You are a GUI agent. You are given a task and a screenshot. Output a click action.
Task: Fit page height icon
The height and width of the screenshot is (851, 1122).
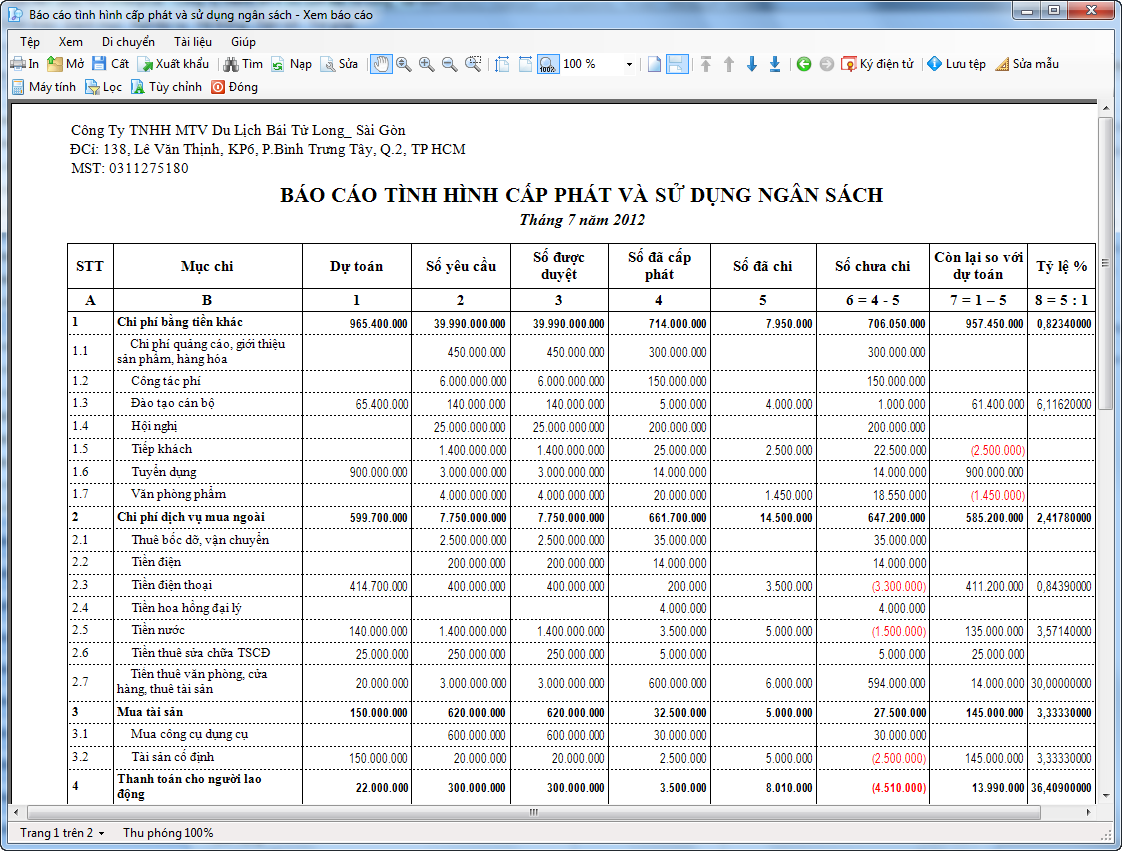tap(502, 64)
